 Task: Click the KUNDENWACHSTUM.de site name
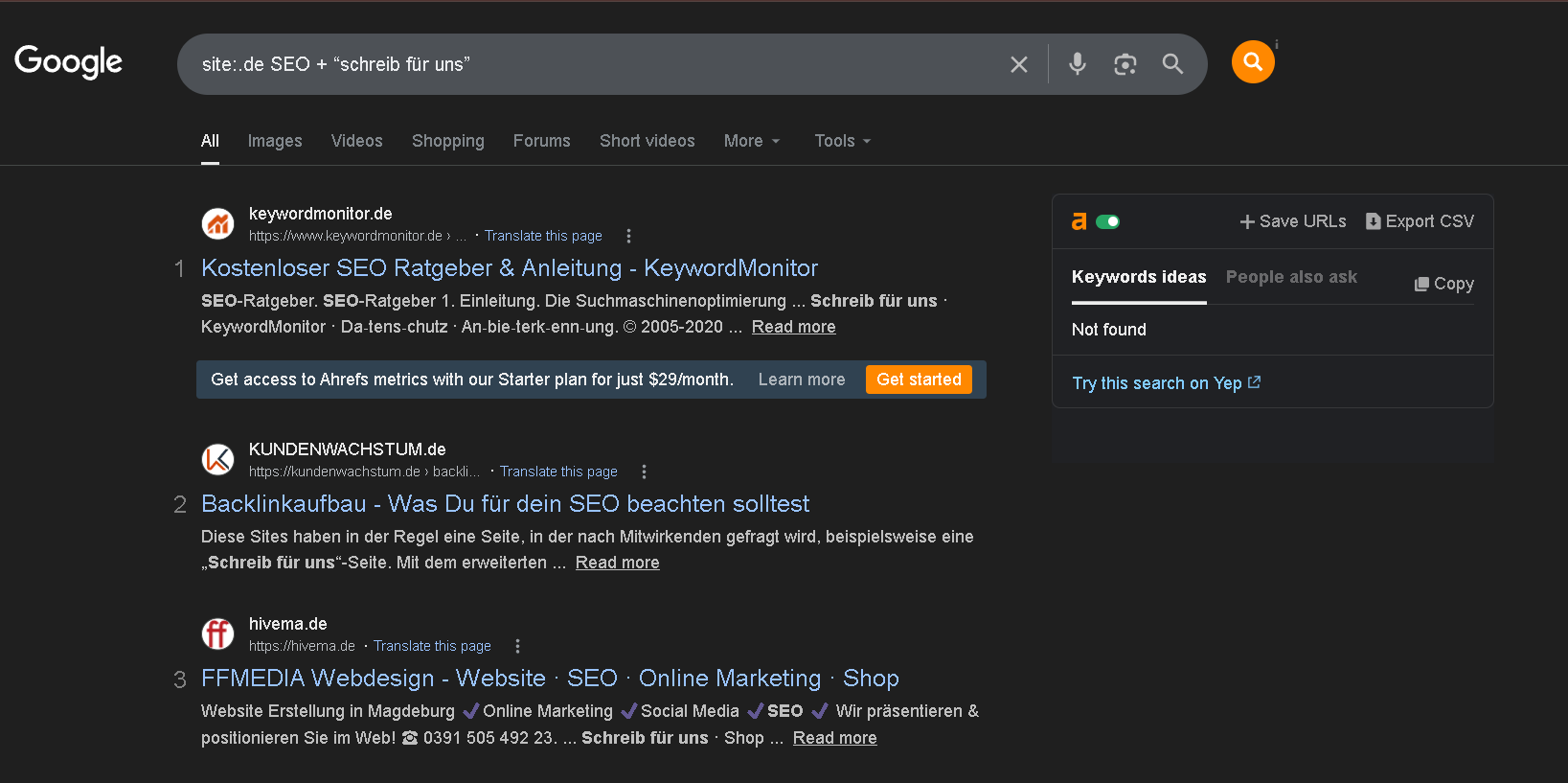[348, 449]
